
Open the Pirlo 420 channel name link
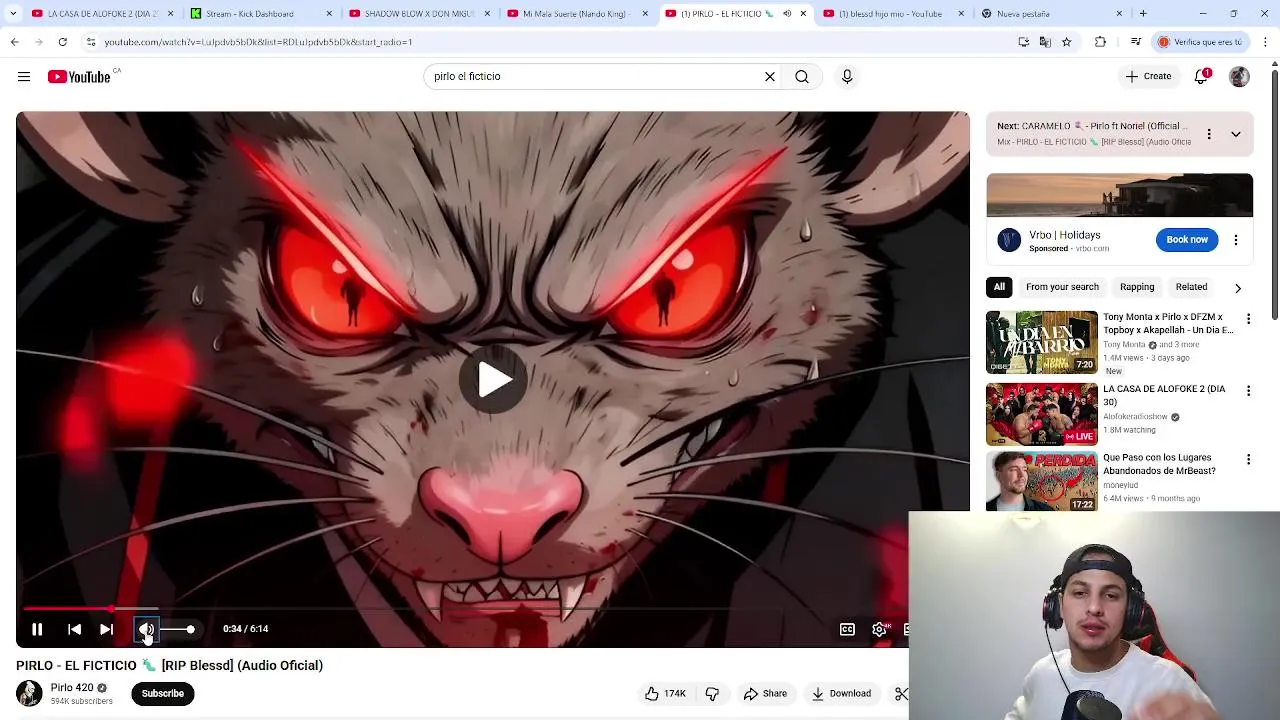[72, 688]
